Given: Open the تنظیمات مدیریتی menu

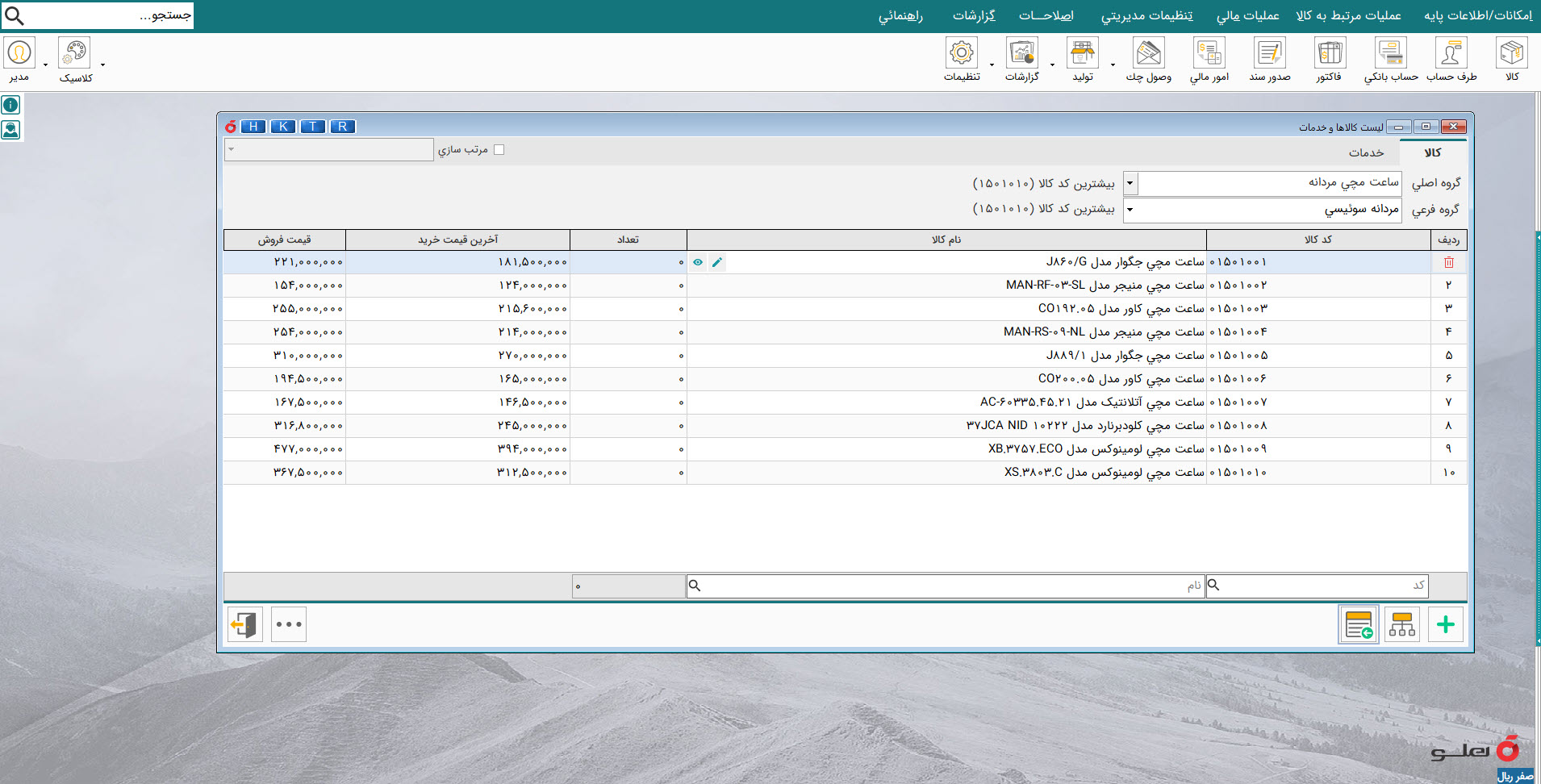Looking at the screenshot, I should tap(1146, 15).
